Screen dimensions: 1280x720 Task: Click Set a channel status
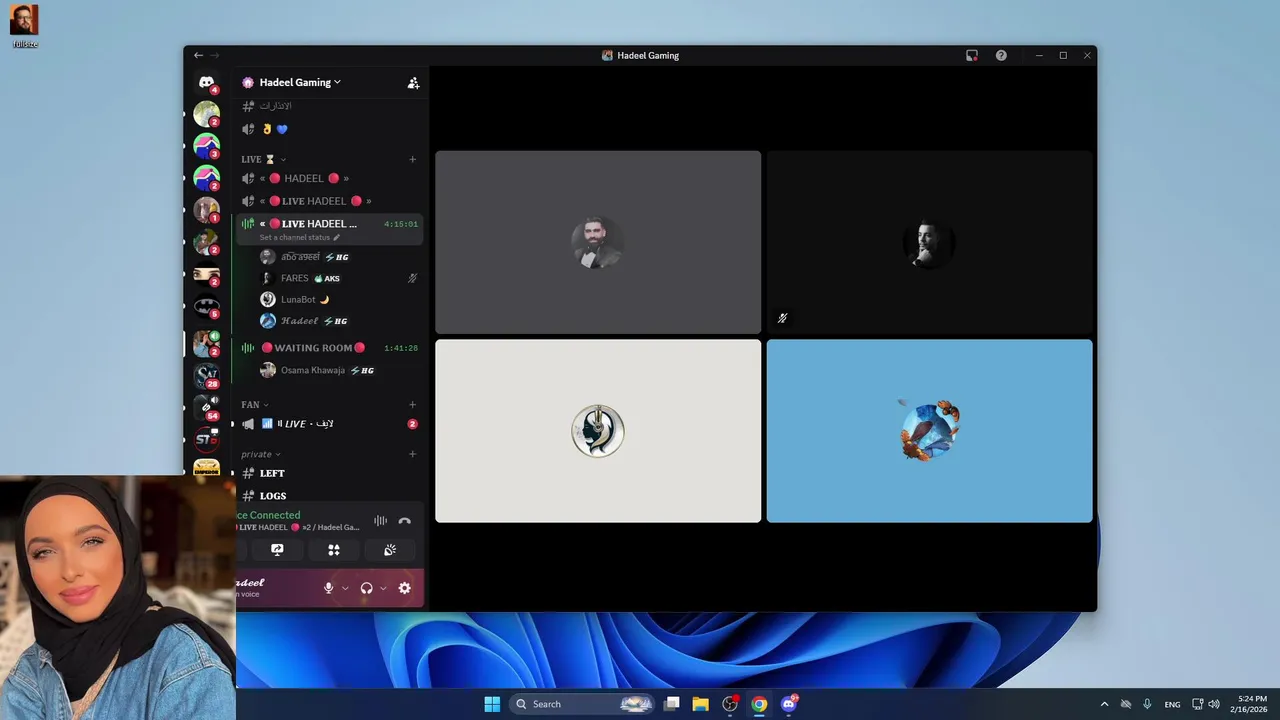[299, 238]
